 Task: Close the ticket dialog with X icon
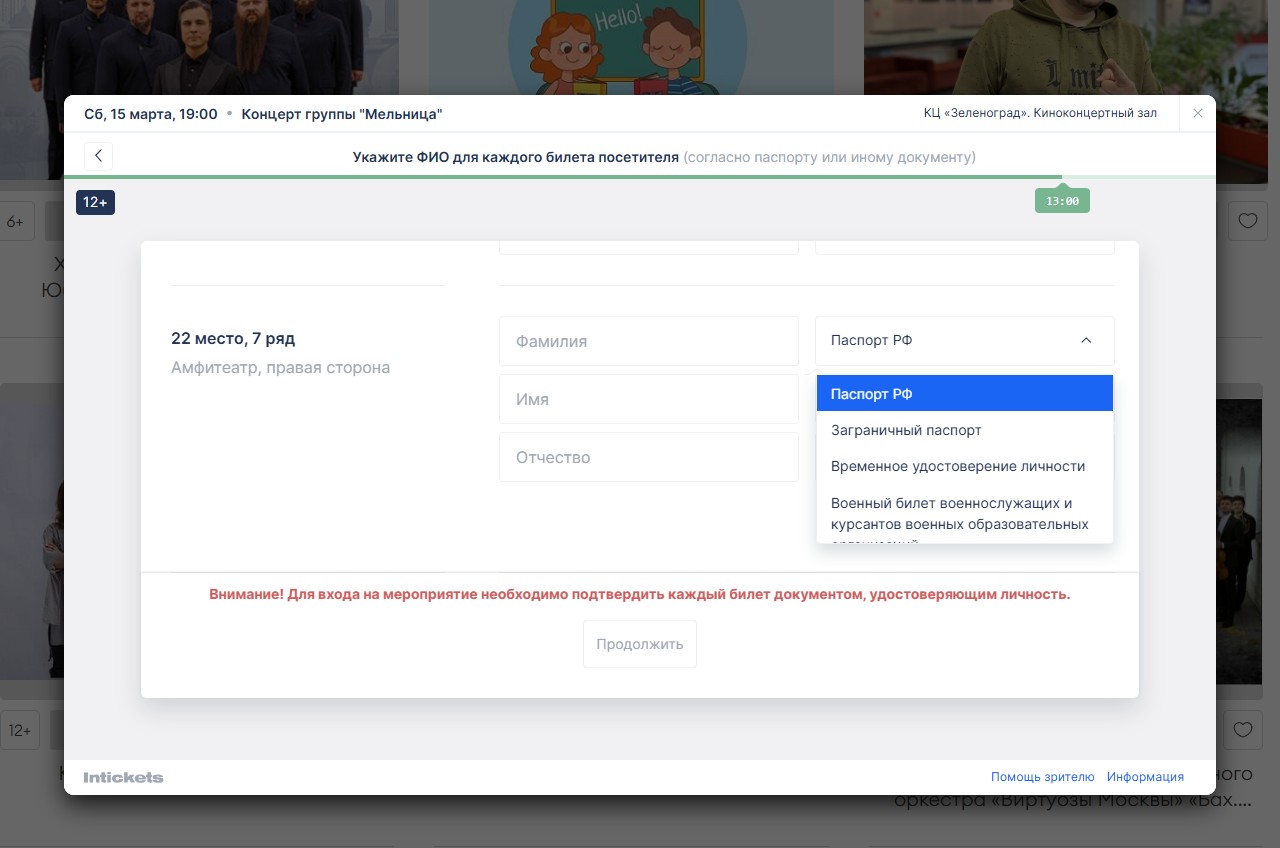click(x=1197, y=114)
